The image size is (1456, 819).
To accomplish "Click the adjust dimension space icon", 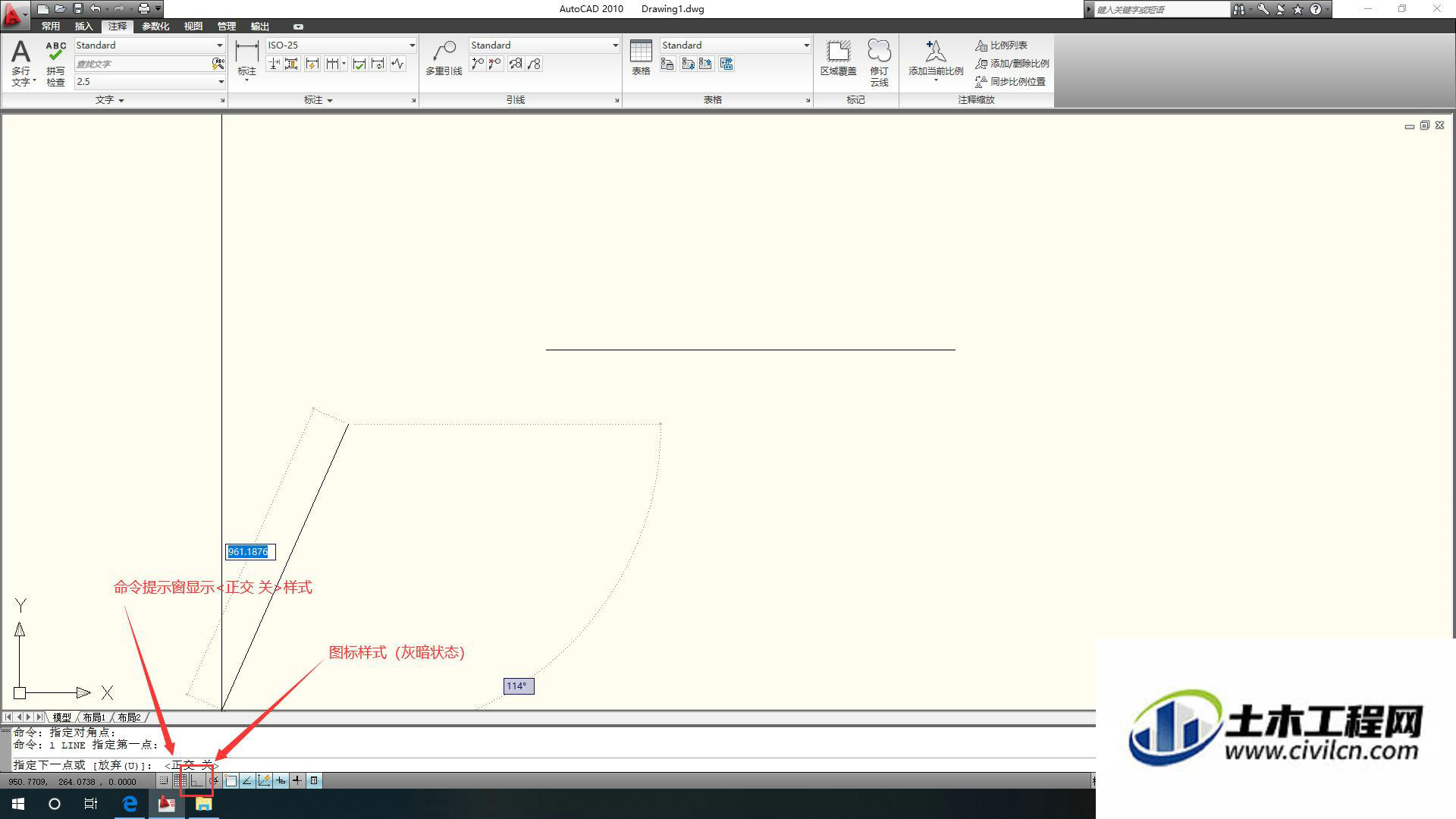I will [x=291, y=64].
